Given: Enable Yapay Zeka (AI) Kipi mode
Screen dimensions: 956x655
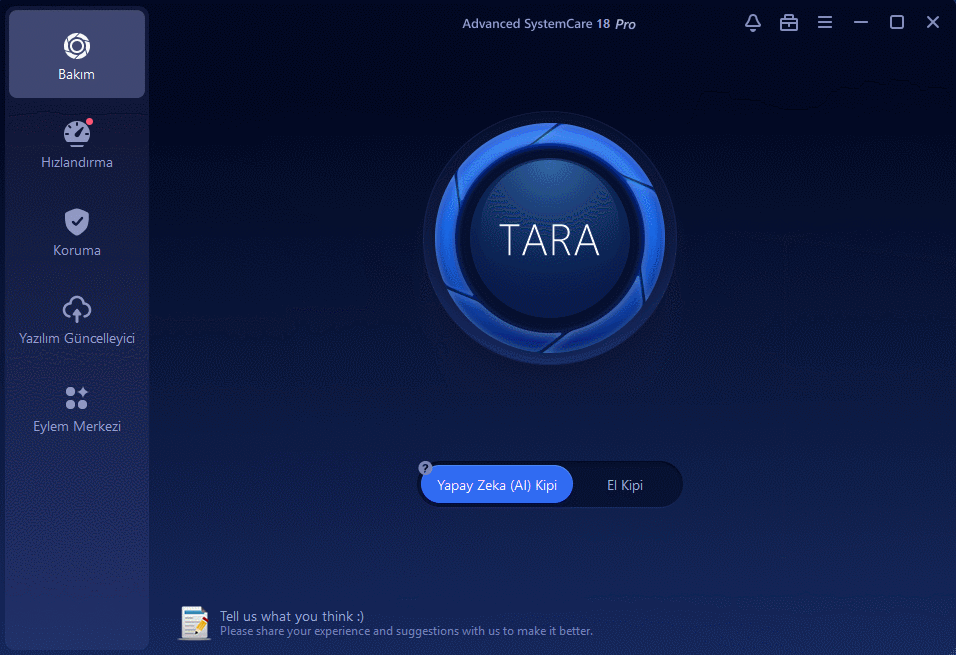Looking at the screenshot, I should coord(497,485).
